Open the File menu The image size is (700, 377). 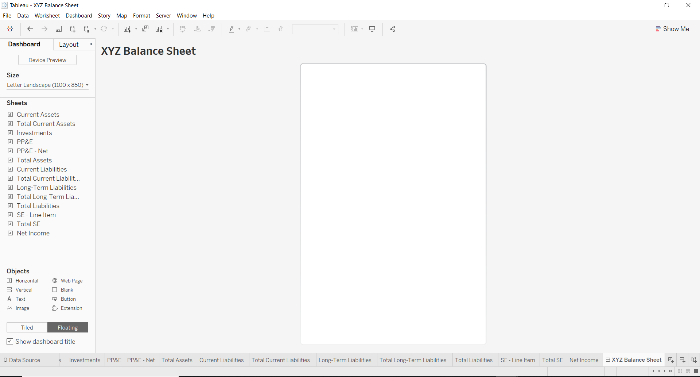[7, 16]
